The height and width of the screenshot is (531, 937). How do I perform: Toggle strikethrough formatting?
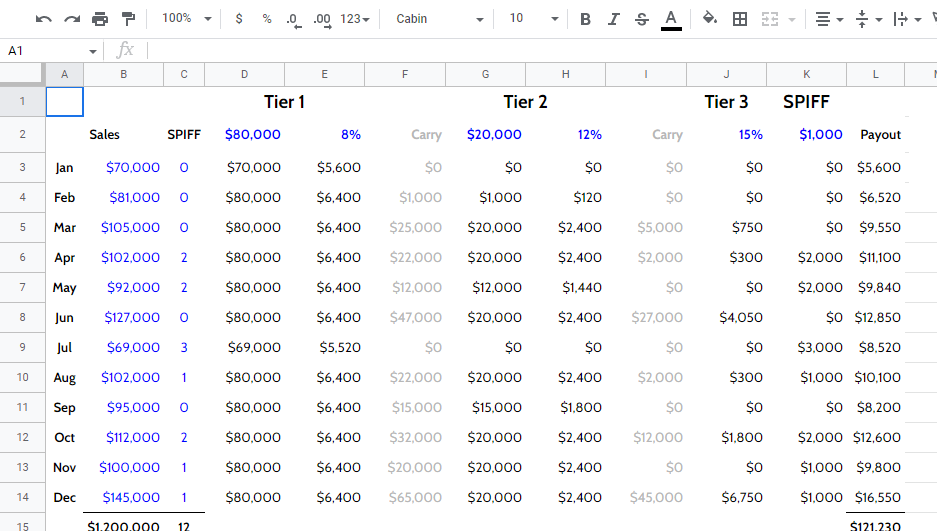pos(642,19)
